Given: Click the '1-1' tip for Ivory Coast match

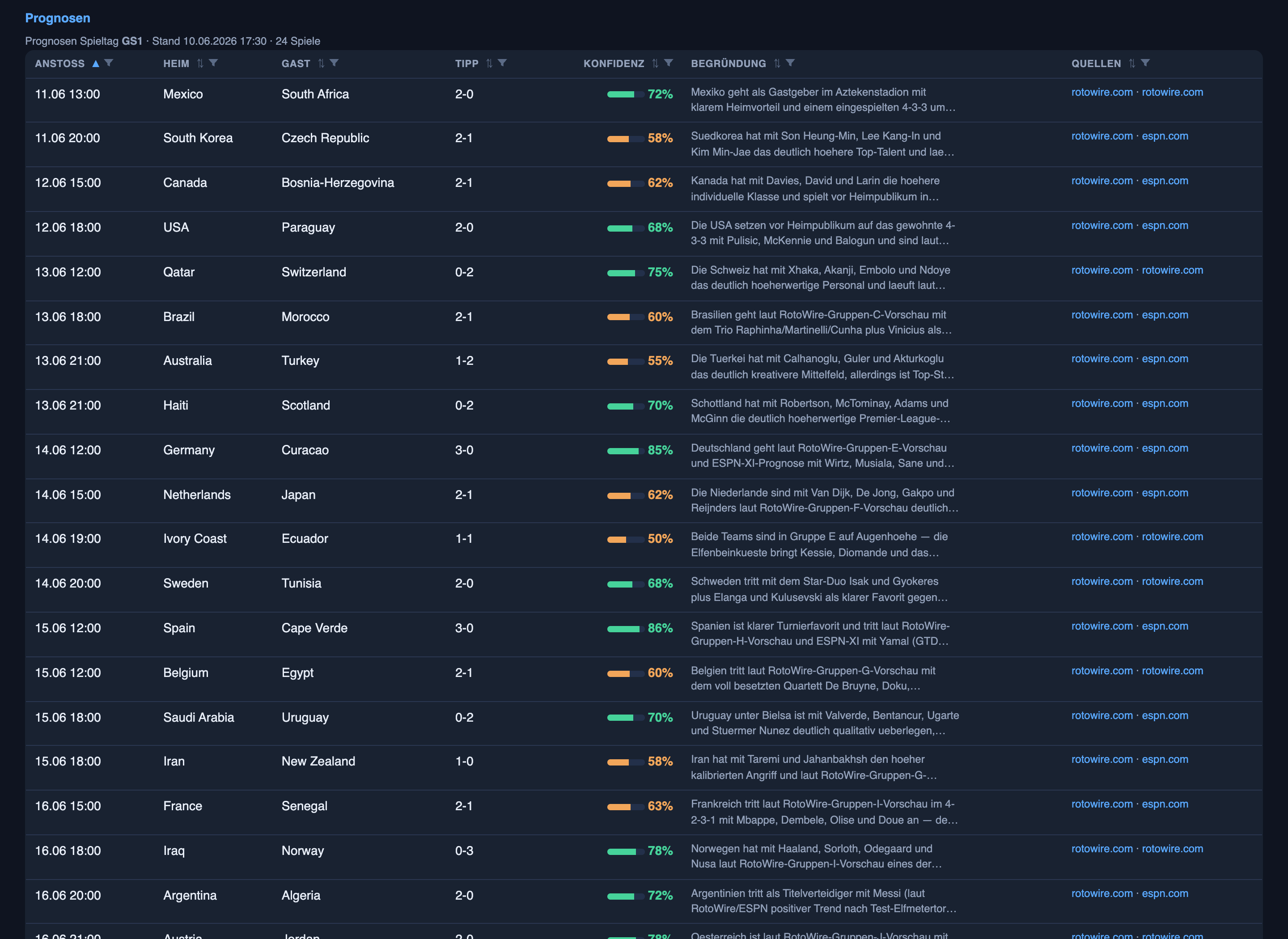Looking at the screenshot, I should tap(464, 539).
